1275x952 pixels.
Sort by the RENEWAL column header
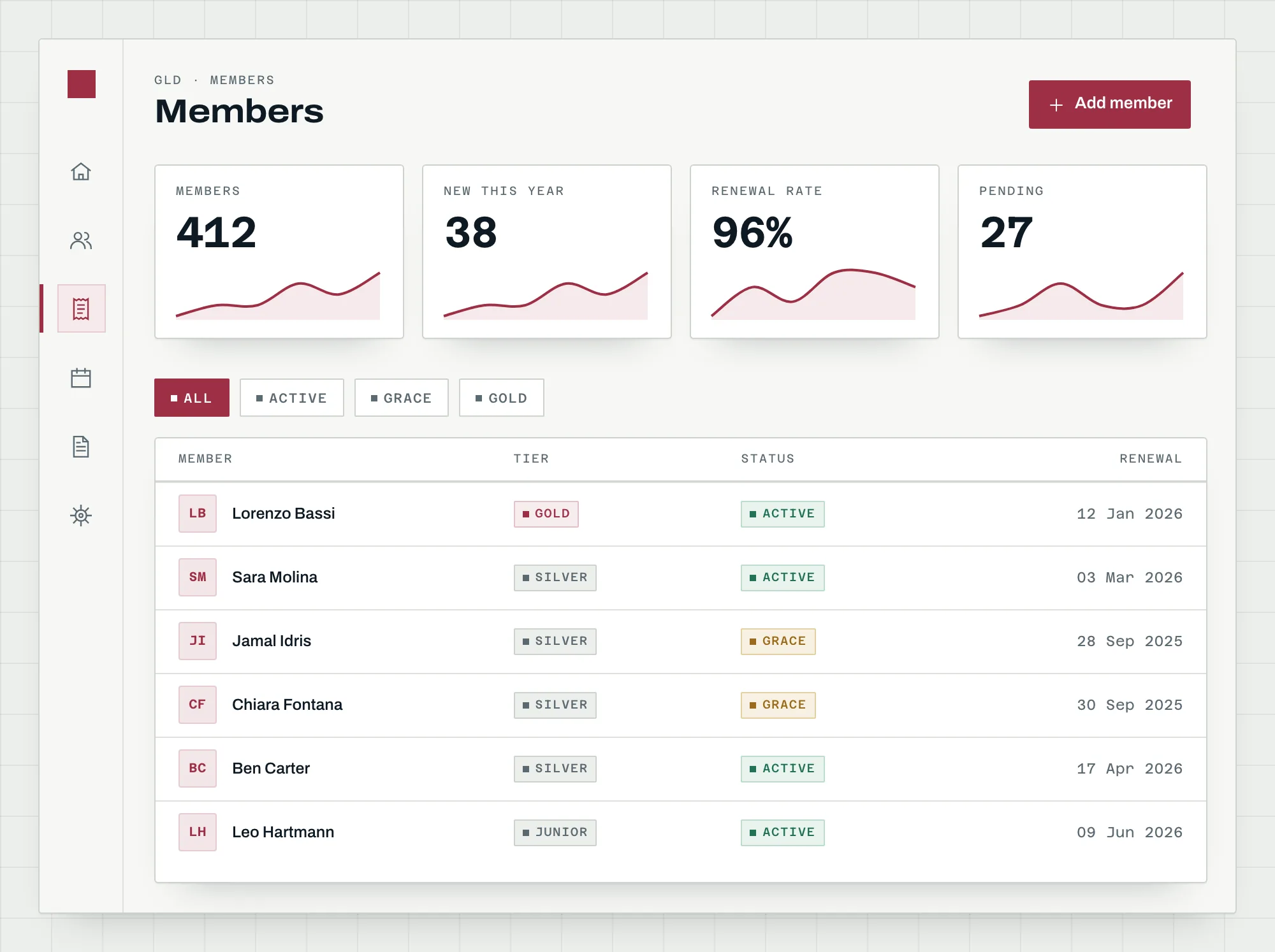coord(1151,459)
